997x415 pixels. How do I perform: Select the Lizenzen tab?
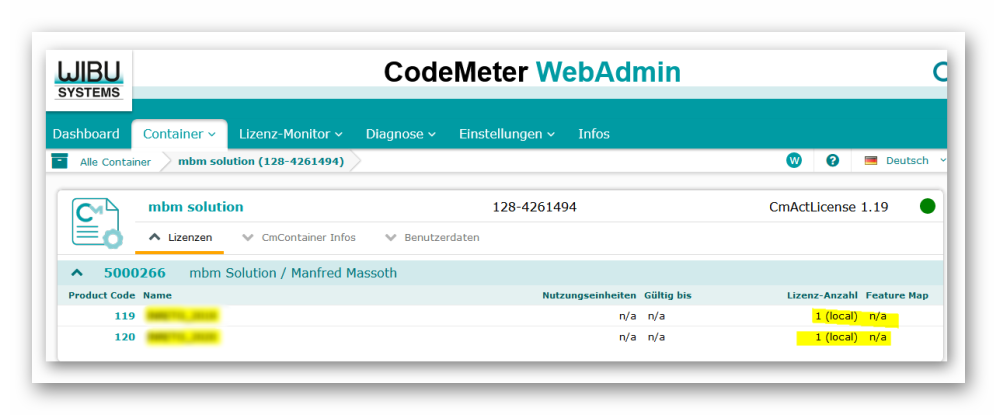pyautogui.click(x=181, y=238)
